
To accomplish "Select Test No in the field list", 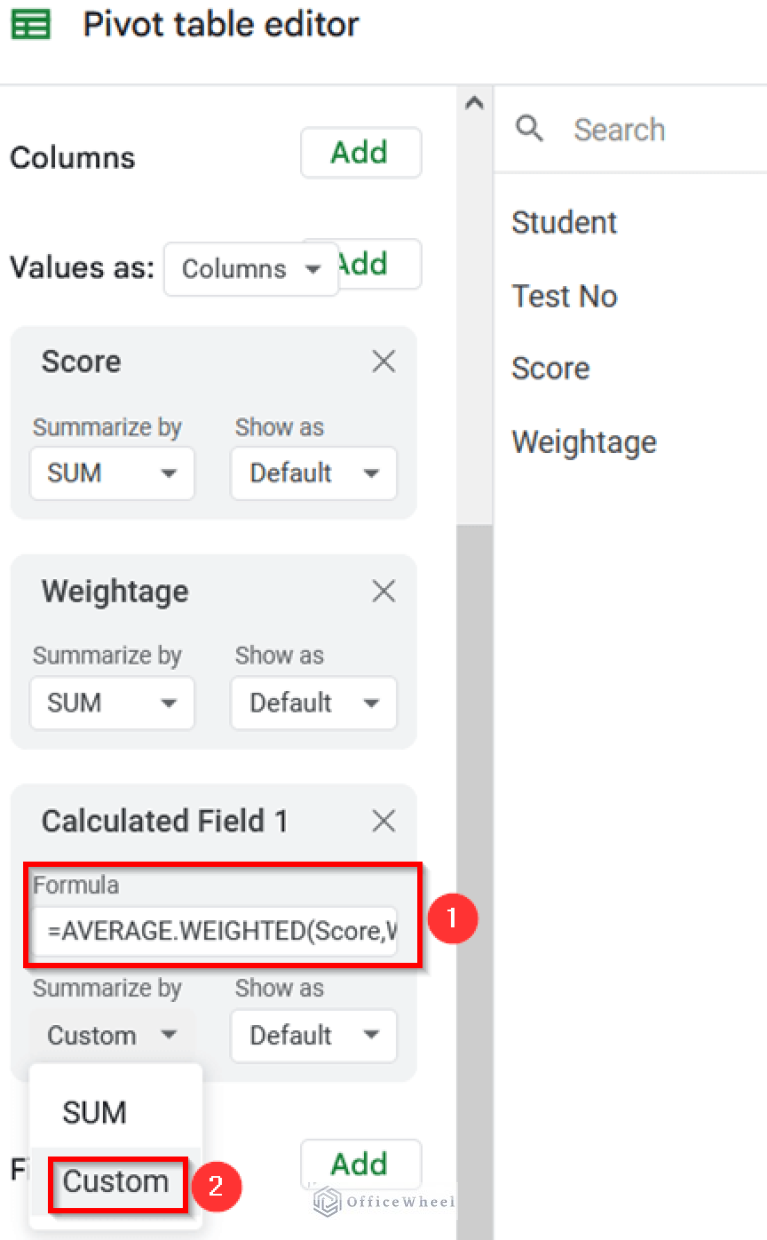I will point(564,295).
